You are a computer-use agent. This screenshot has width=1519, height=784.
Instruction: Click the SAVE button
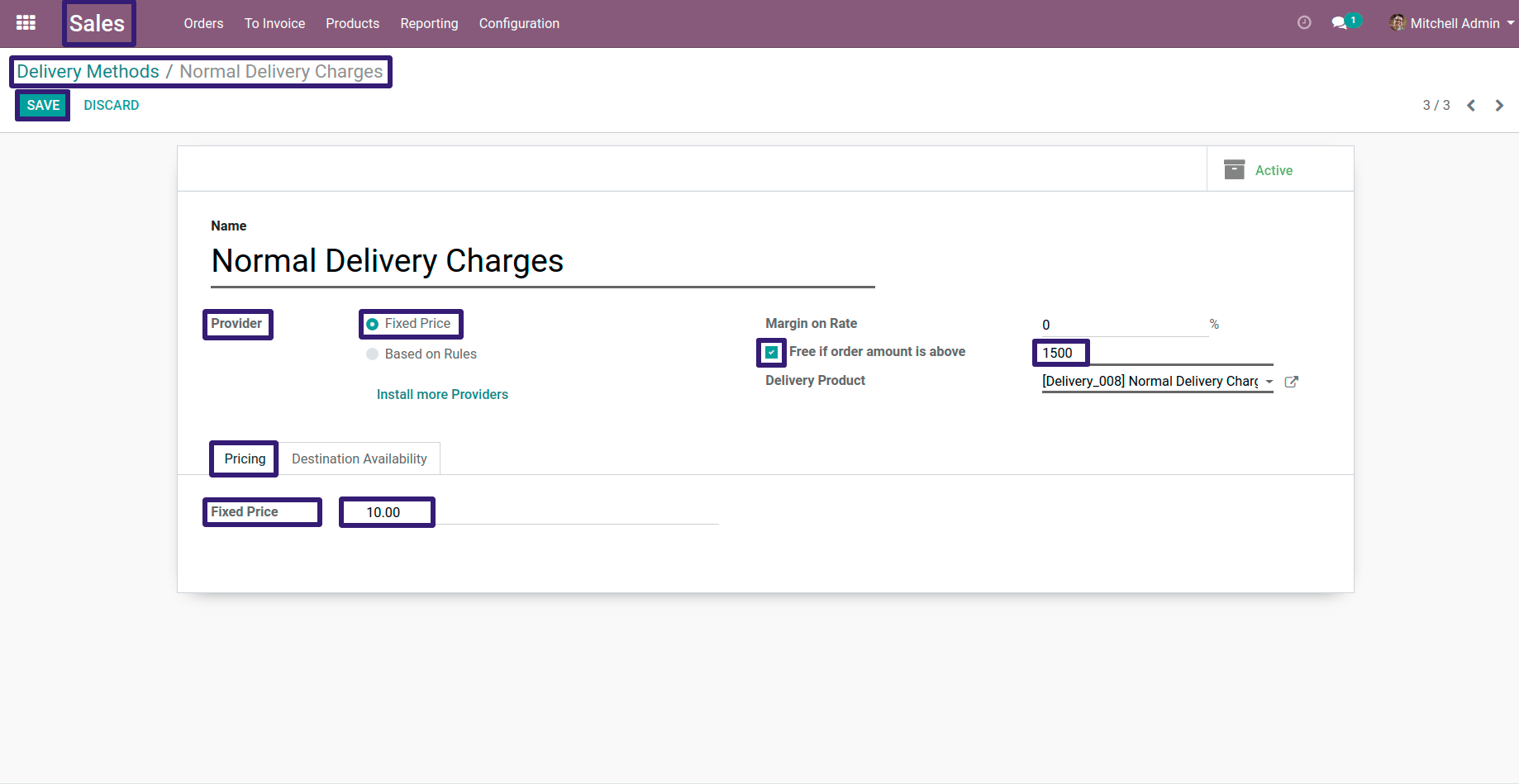click(43, 105)
